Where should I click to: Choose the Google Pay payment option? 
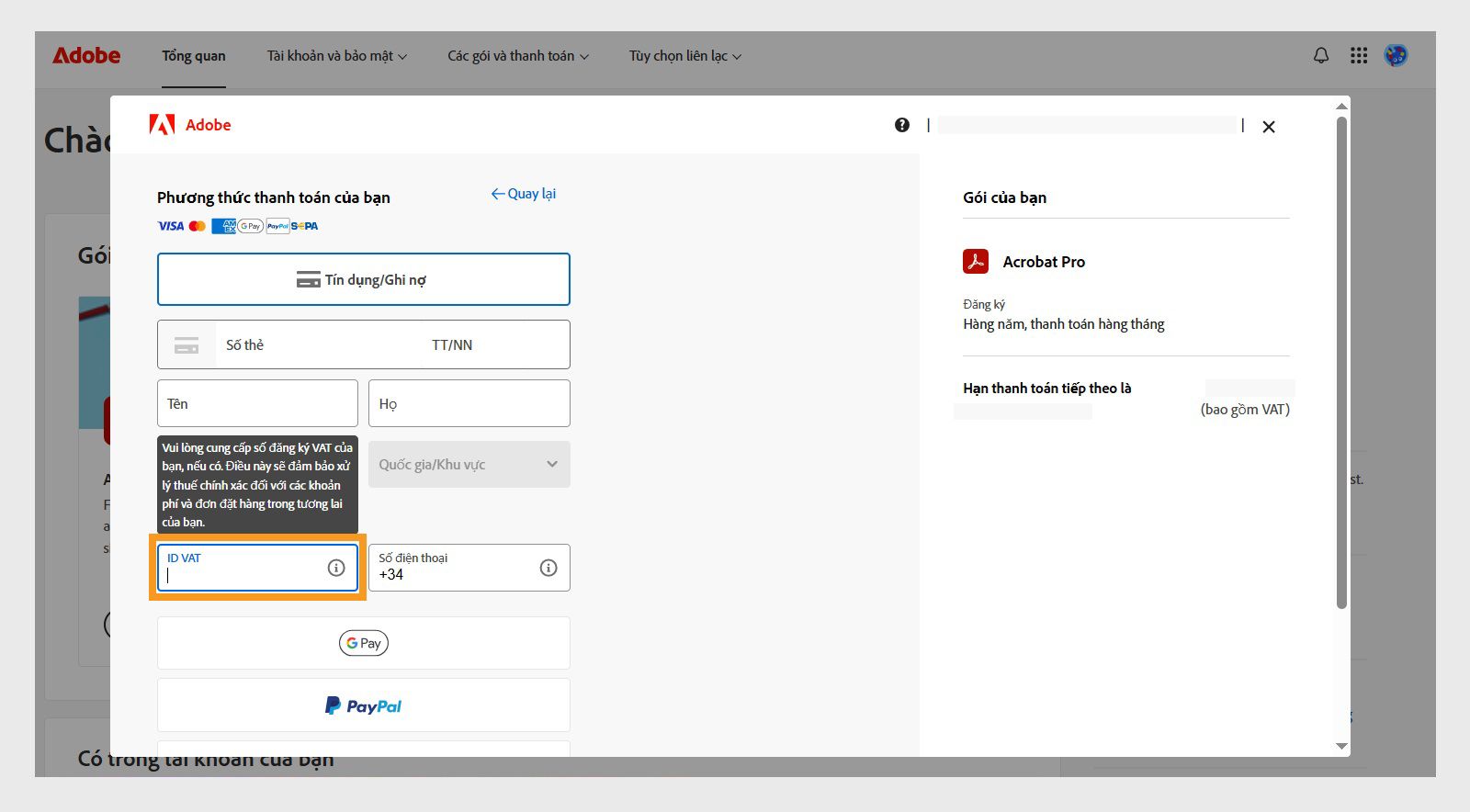coord(364,643)
